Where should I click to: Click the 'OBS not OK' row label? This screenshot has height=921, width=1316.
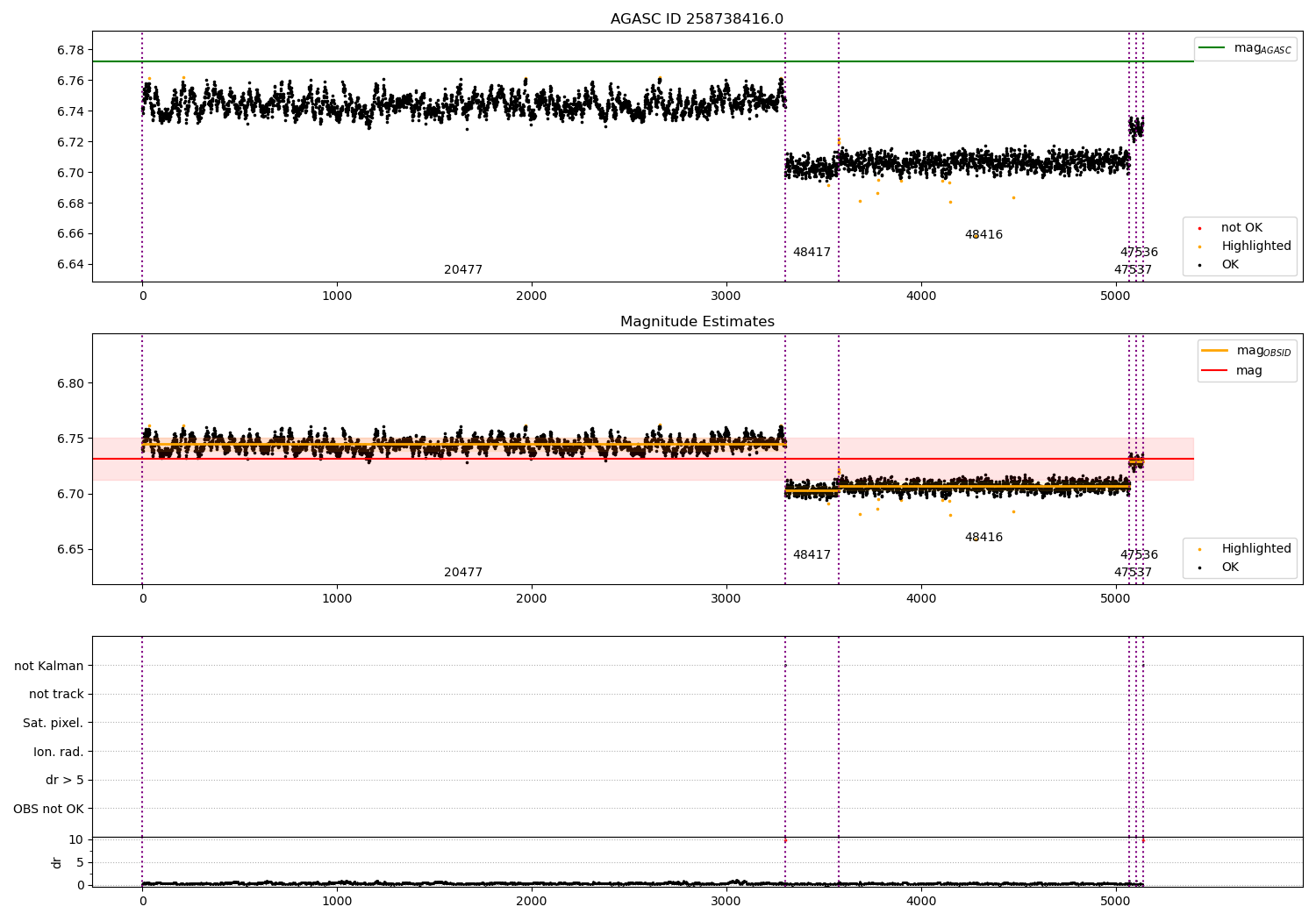tap(49, 809)
